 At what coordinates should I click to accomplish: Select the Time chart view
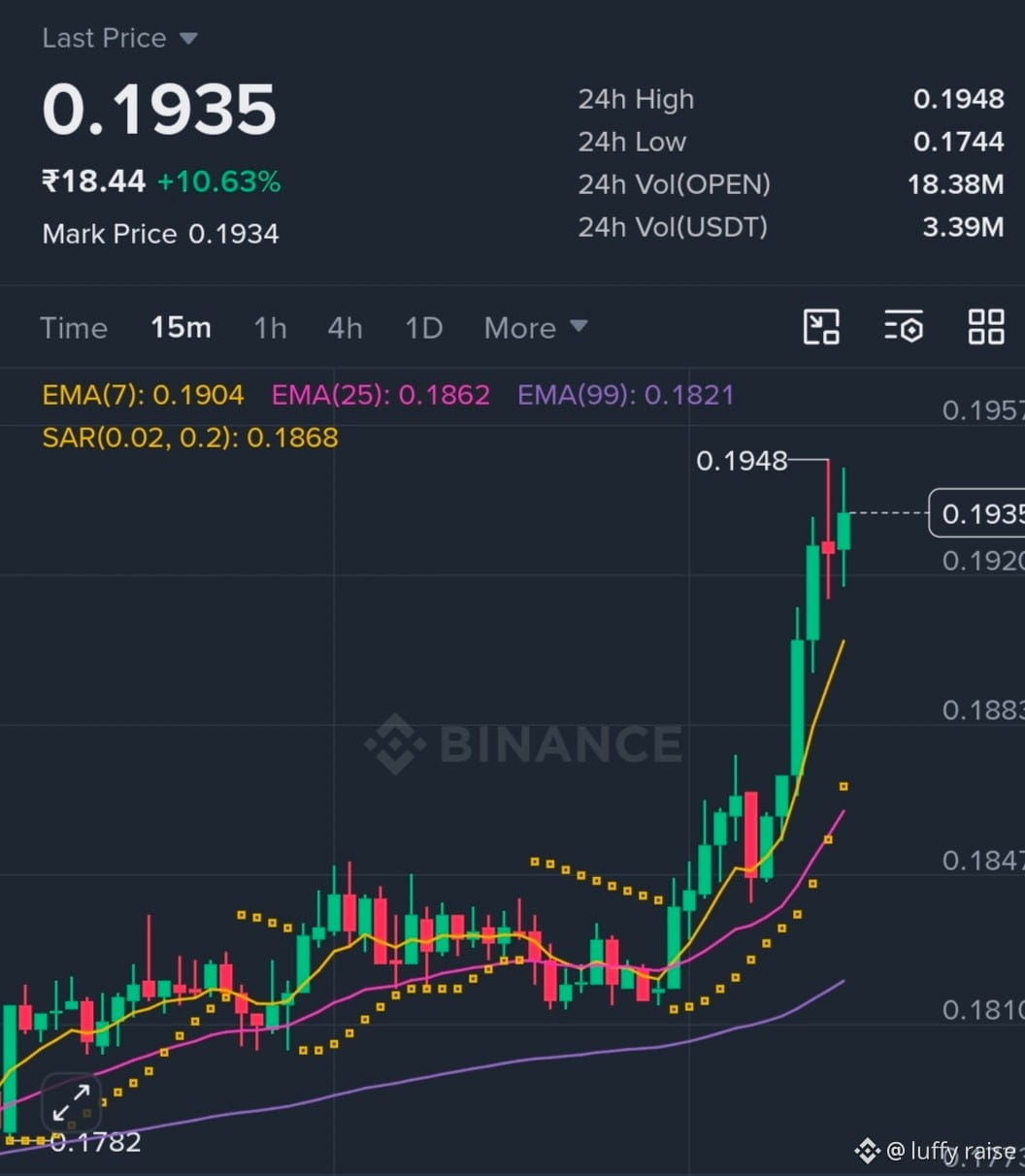(x=74, y=328)
